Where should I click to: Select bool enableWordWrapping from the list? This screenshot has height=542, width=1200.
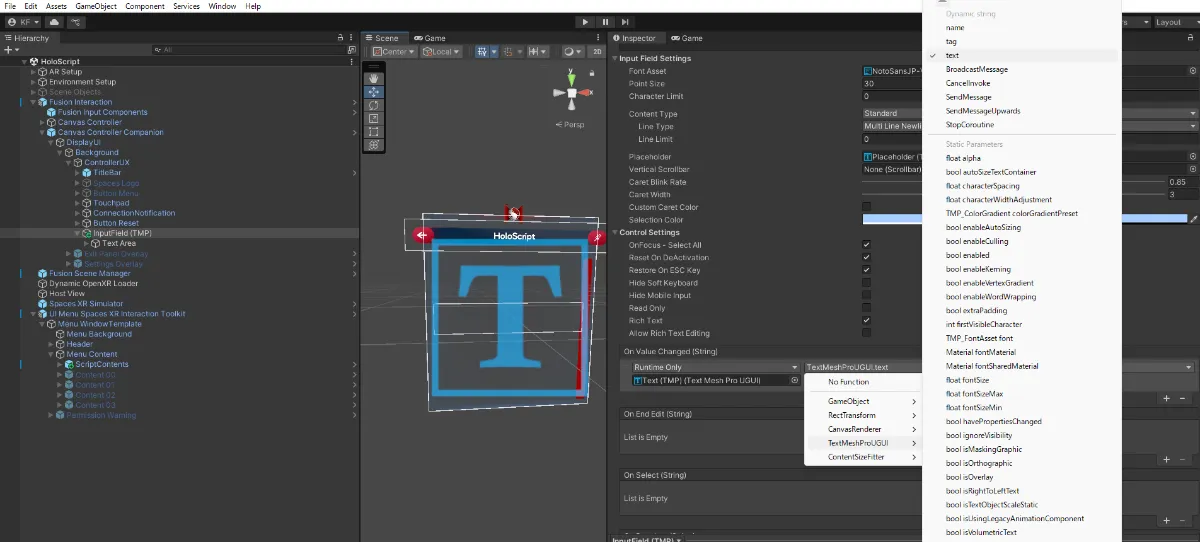coord(990,297)
